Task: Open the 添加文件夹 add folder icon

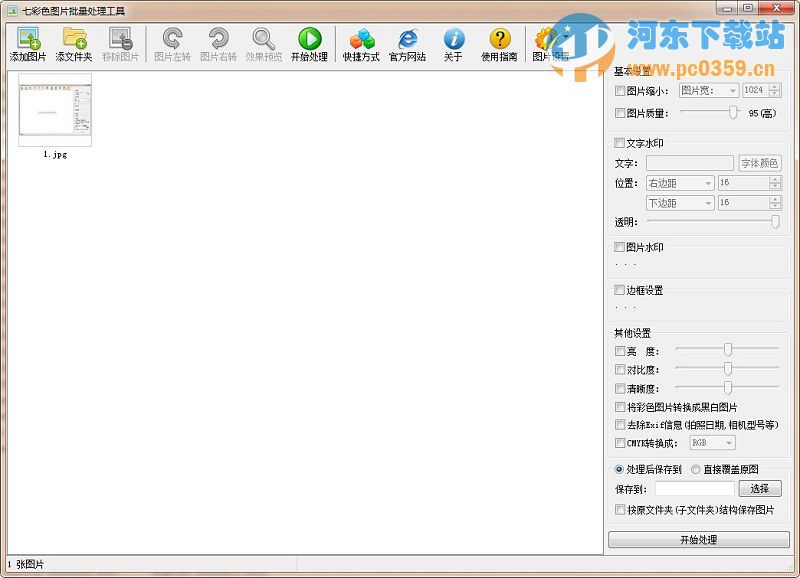Action: click(75, 42)
